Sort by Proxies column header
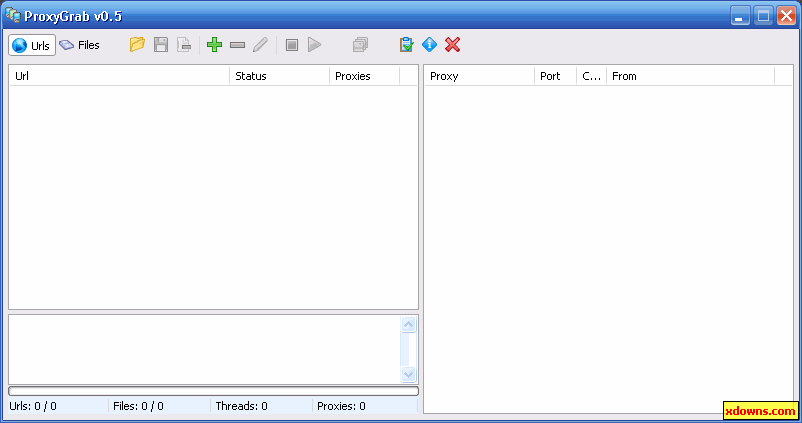The image size is (802, 423). tap(364, 76)
